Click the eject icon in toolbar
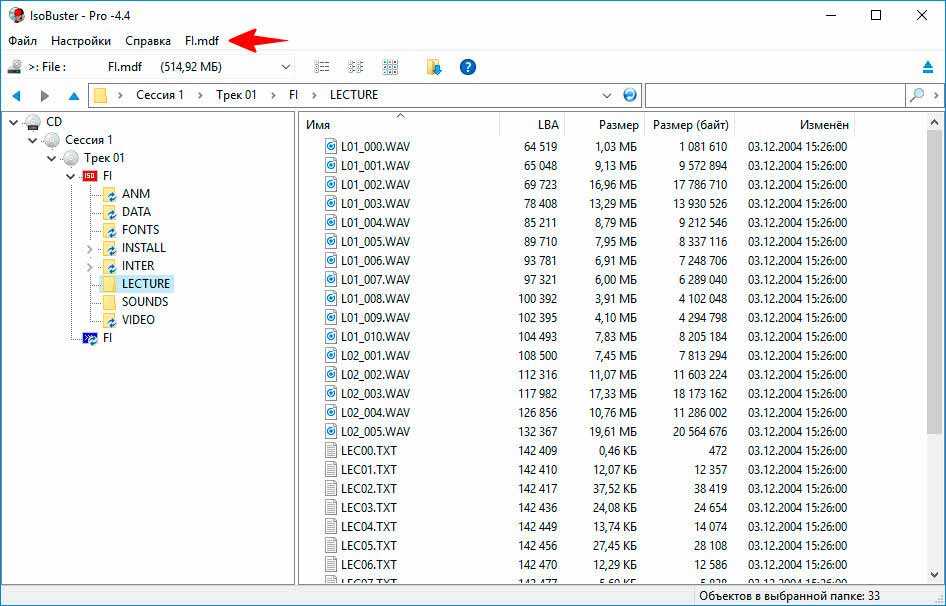This screenshot has height=606, width=946. tap(927, 67)
